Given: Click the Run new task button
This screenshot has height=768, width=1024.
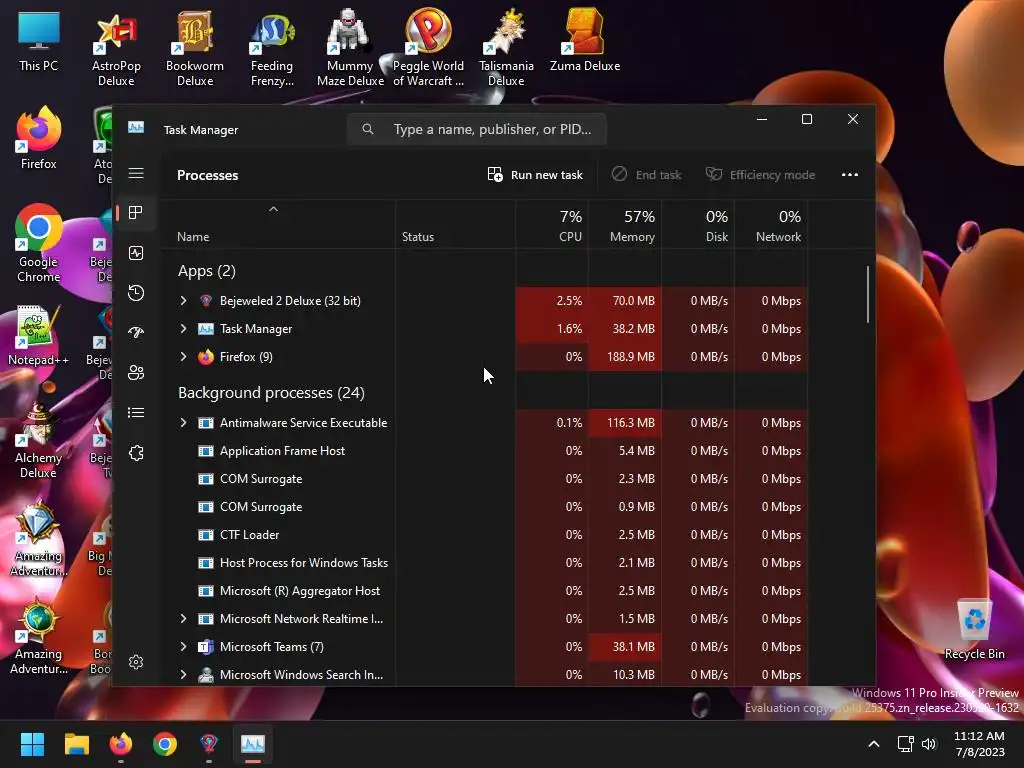Looking at the screenshot, I should point(535,174).
